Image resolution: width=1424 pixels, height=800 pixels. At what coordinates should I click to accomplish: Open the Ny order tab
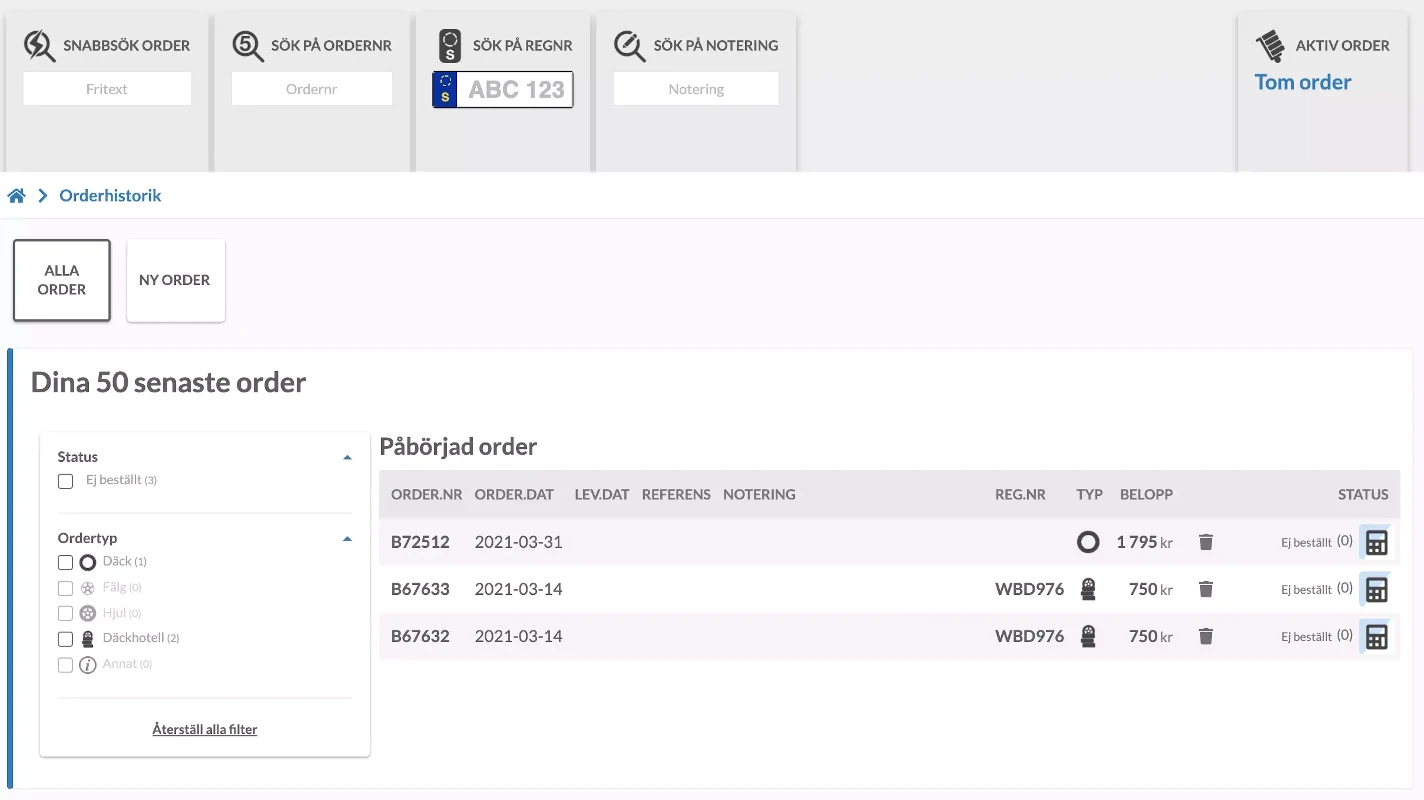[175, 280]
